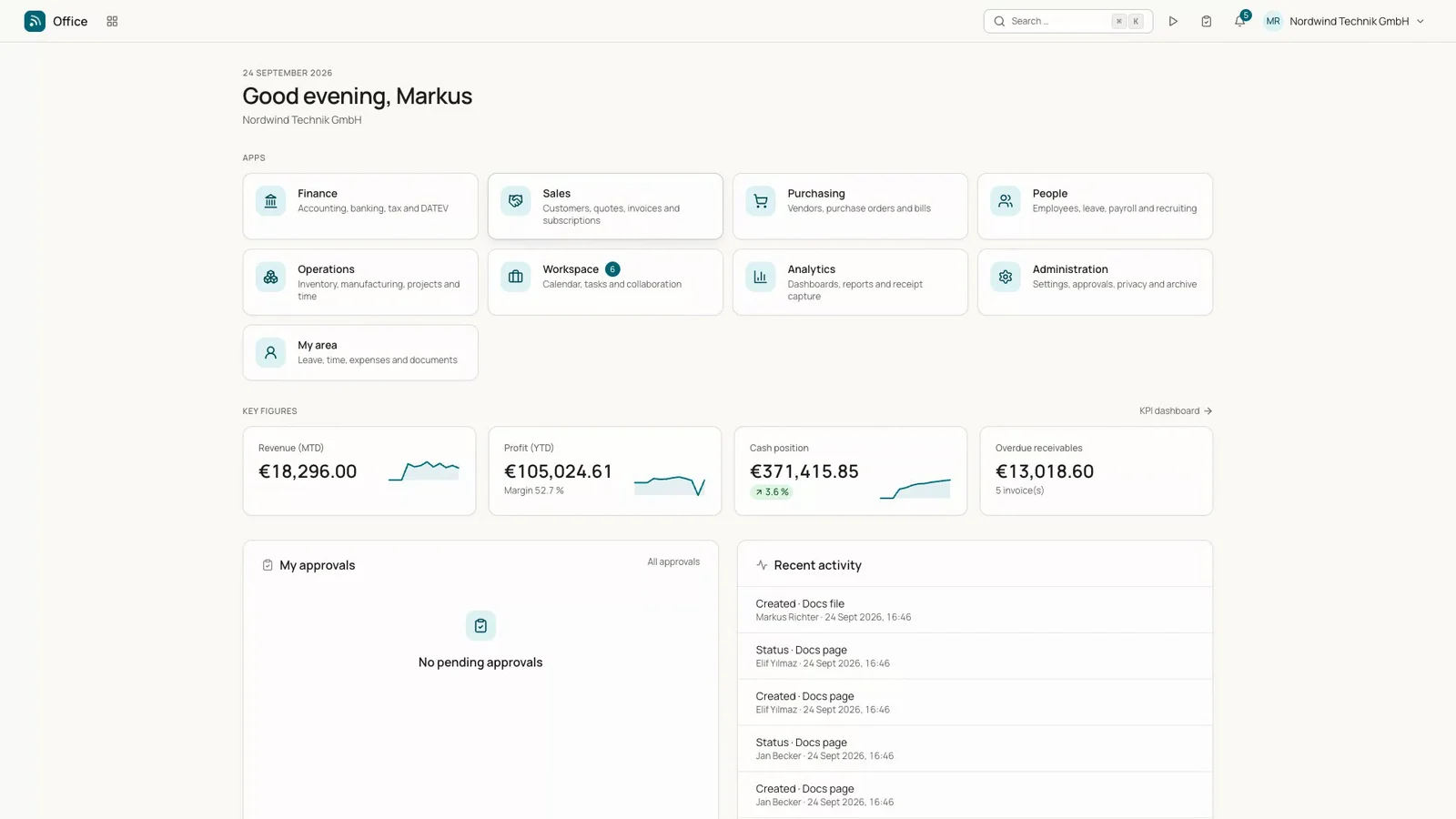Open the Analytics chart icon
1456x819 pixels.
coord(761,277)
